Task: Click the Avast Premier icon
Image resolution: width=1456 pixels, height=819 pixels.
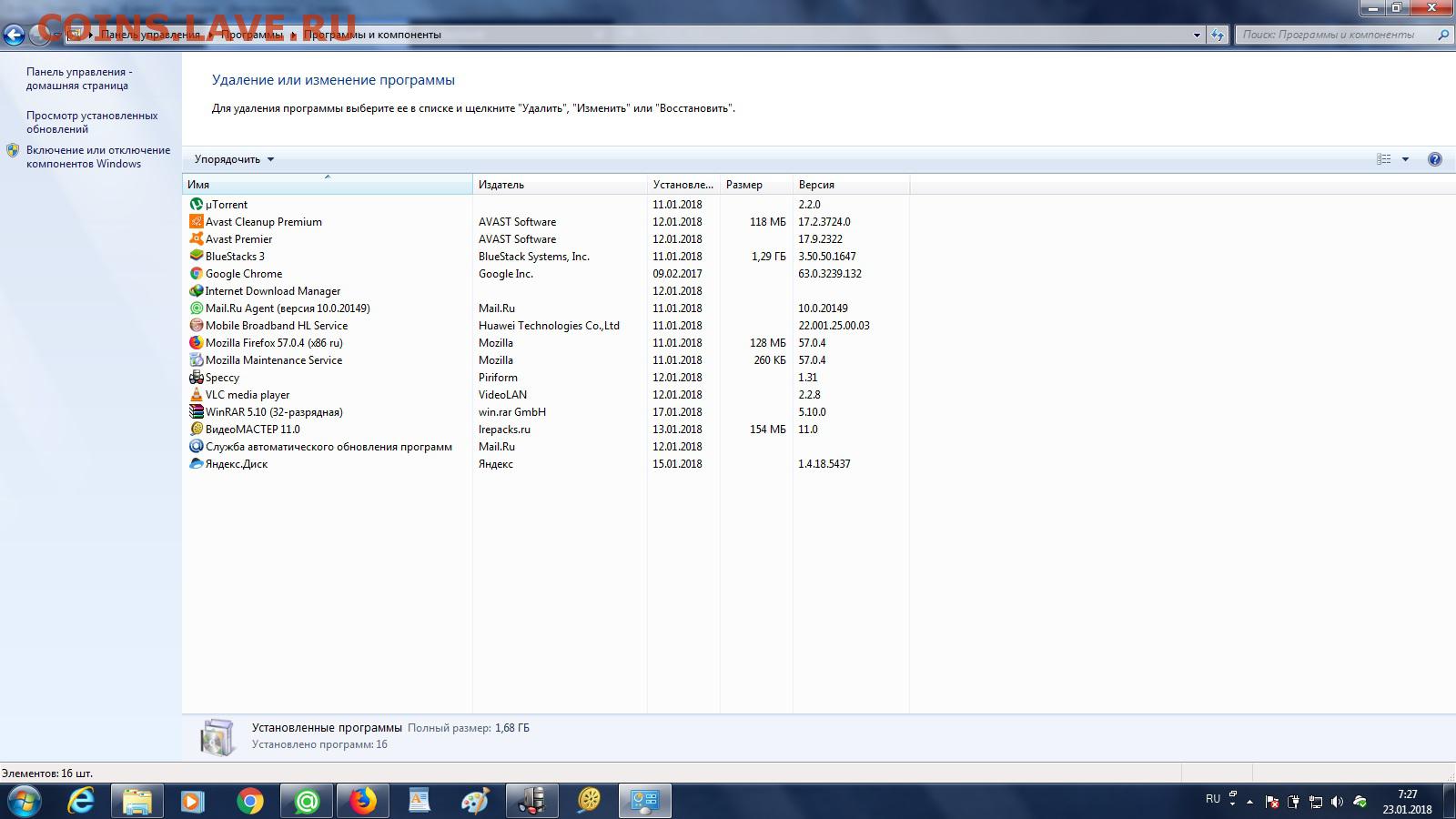Action: click(x=196, y=239)
